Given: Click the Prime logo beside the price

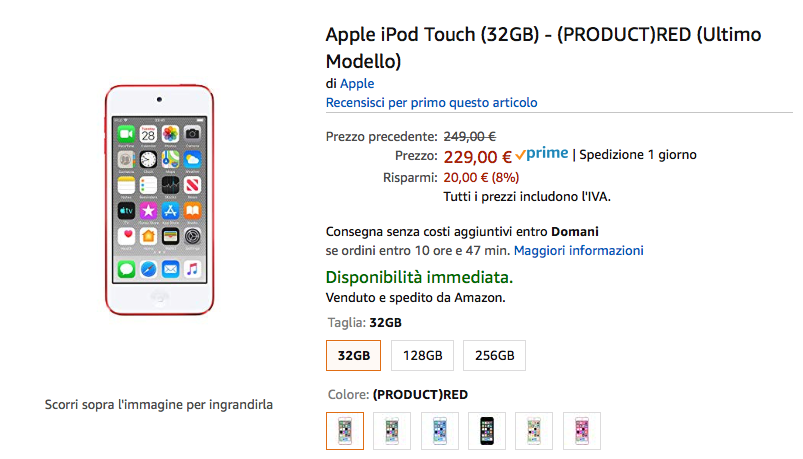Looking at the screenshot, I should click(x=542, y=154).
